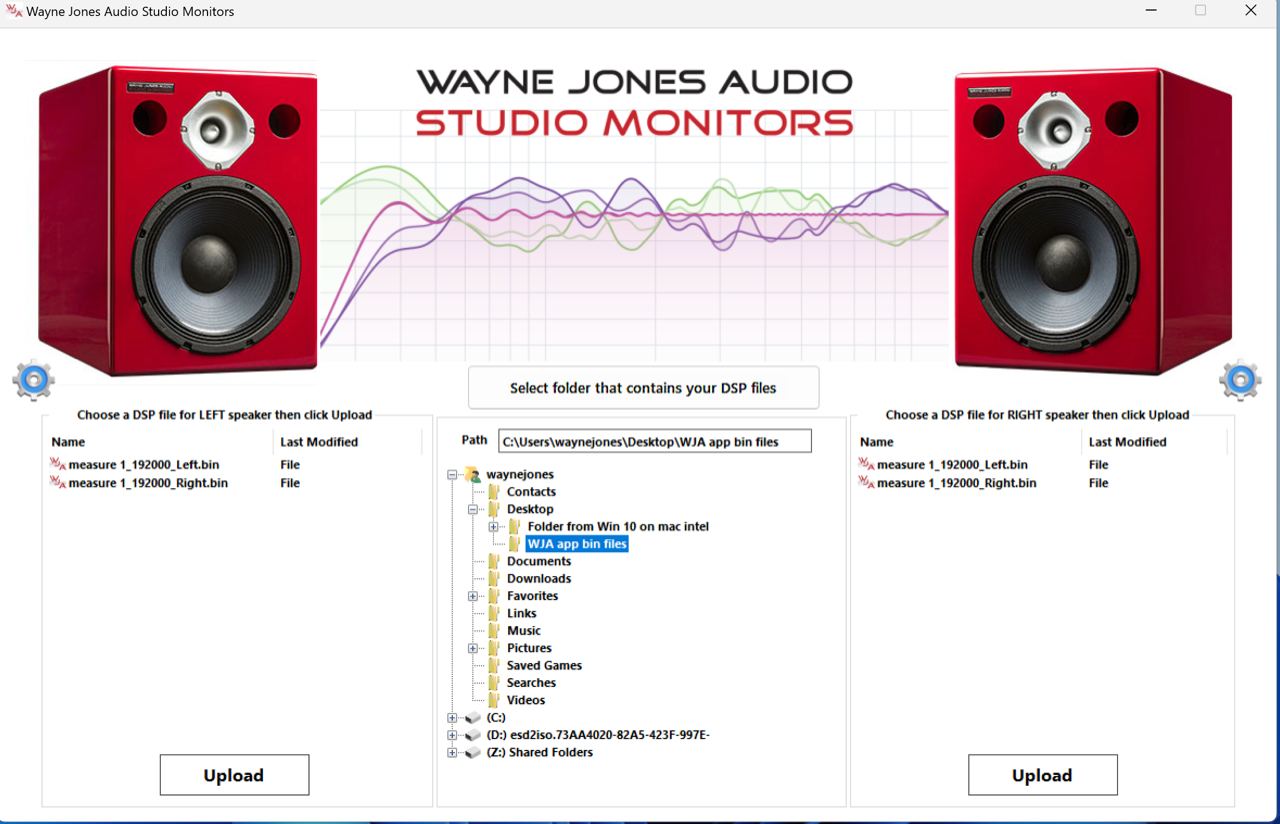Click file icon of Left.bin in RIGHT list

click(866, 464)
